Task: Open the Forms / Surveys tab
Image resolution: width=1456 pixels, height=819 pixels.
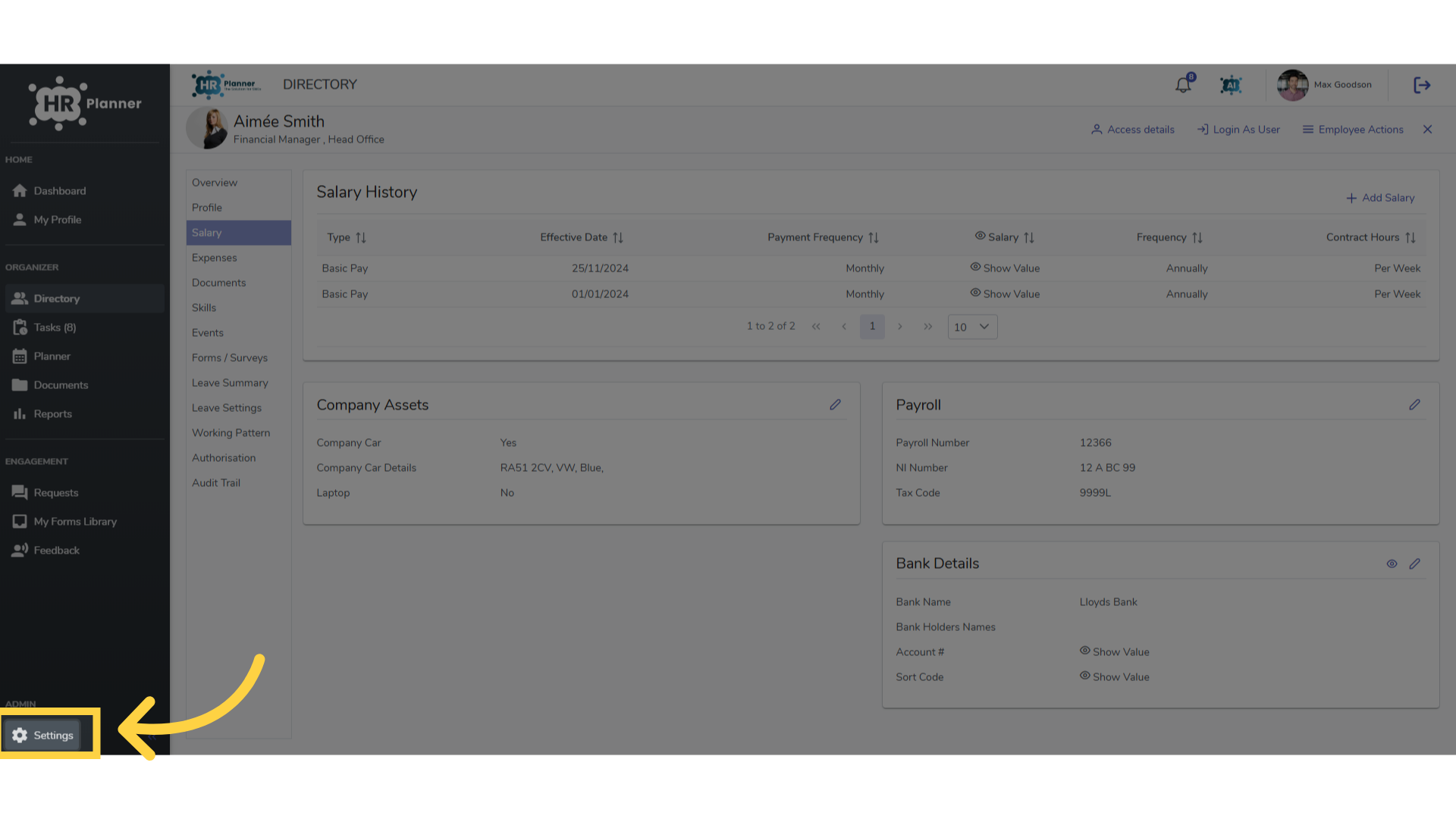Action: pyautogui.click(x=238, y=358)
